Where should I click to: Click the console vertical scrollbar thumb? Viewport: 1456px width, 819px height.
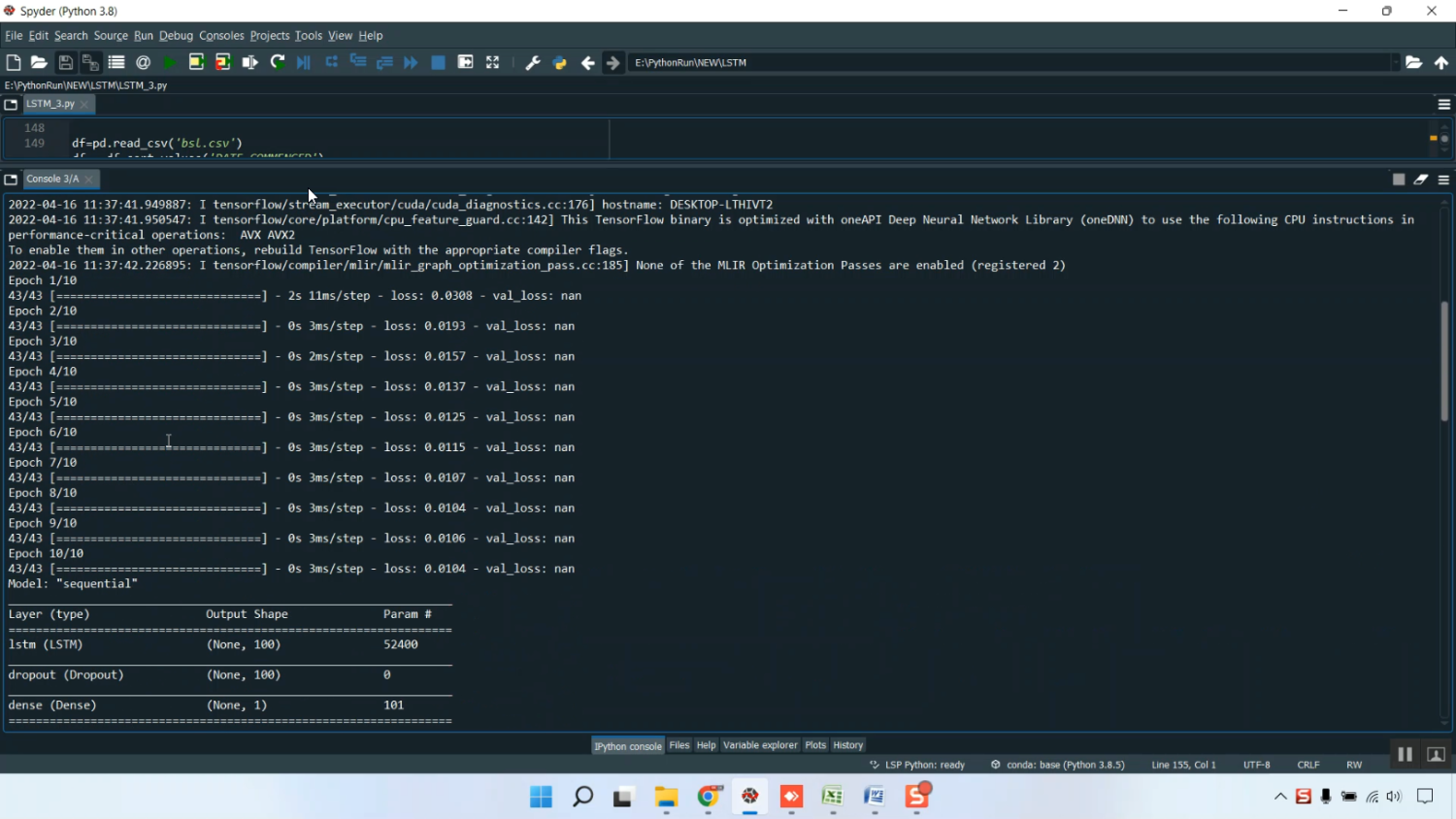(x=1444, y=360)
